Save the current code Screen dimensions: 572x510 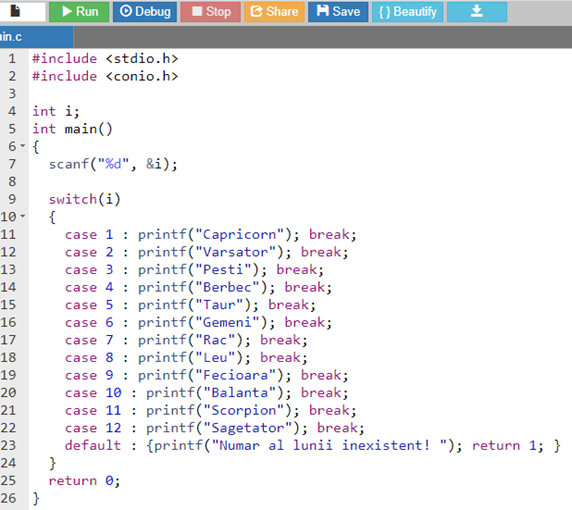pos(338,12)
